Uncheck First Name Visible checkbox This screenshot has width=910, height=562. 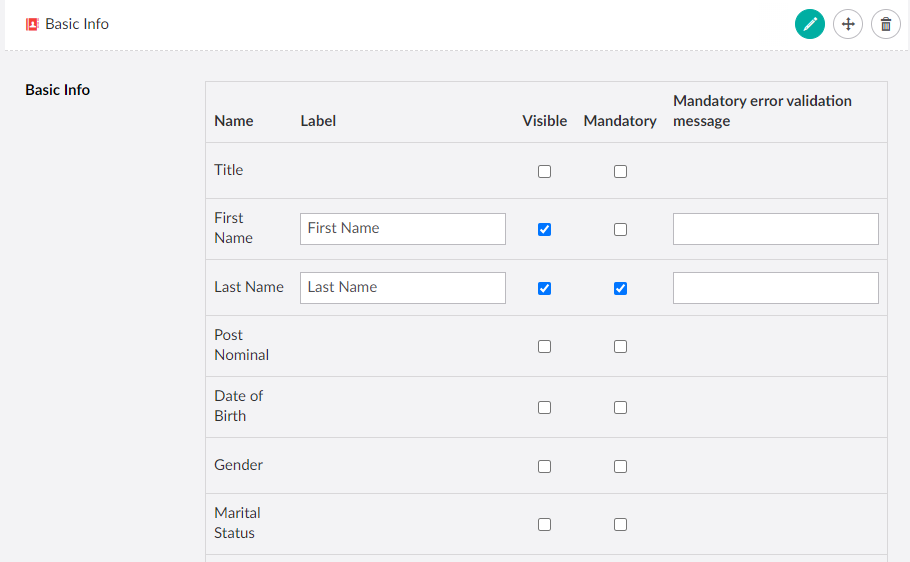coord(544,229)
